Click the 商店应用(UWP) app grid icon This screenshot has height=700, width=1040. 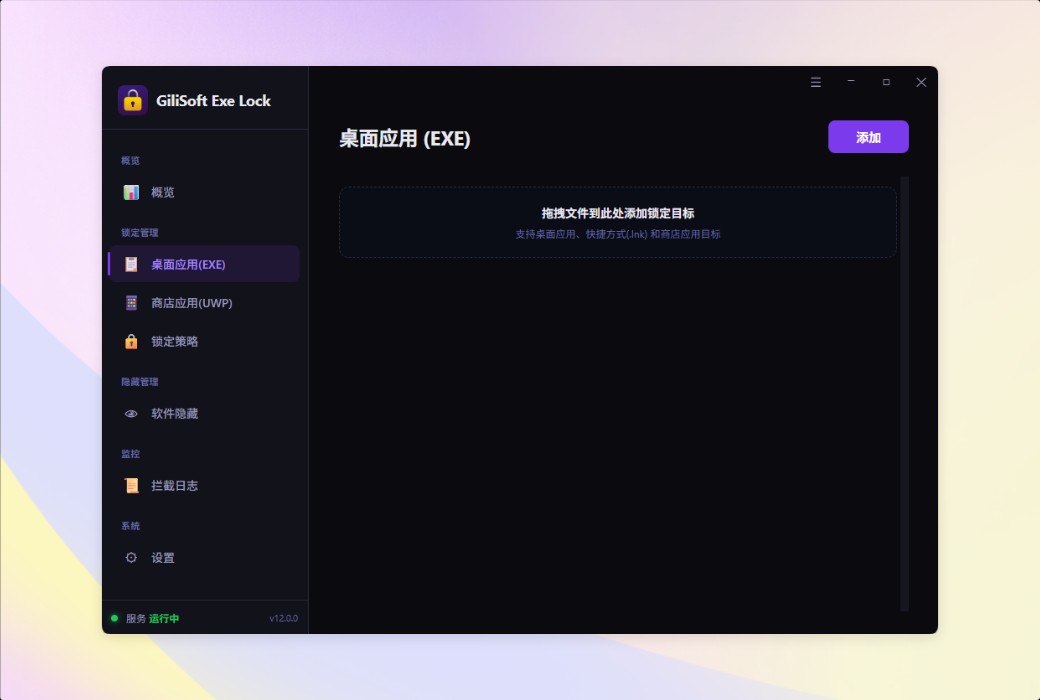coord(131,303)
